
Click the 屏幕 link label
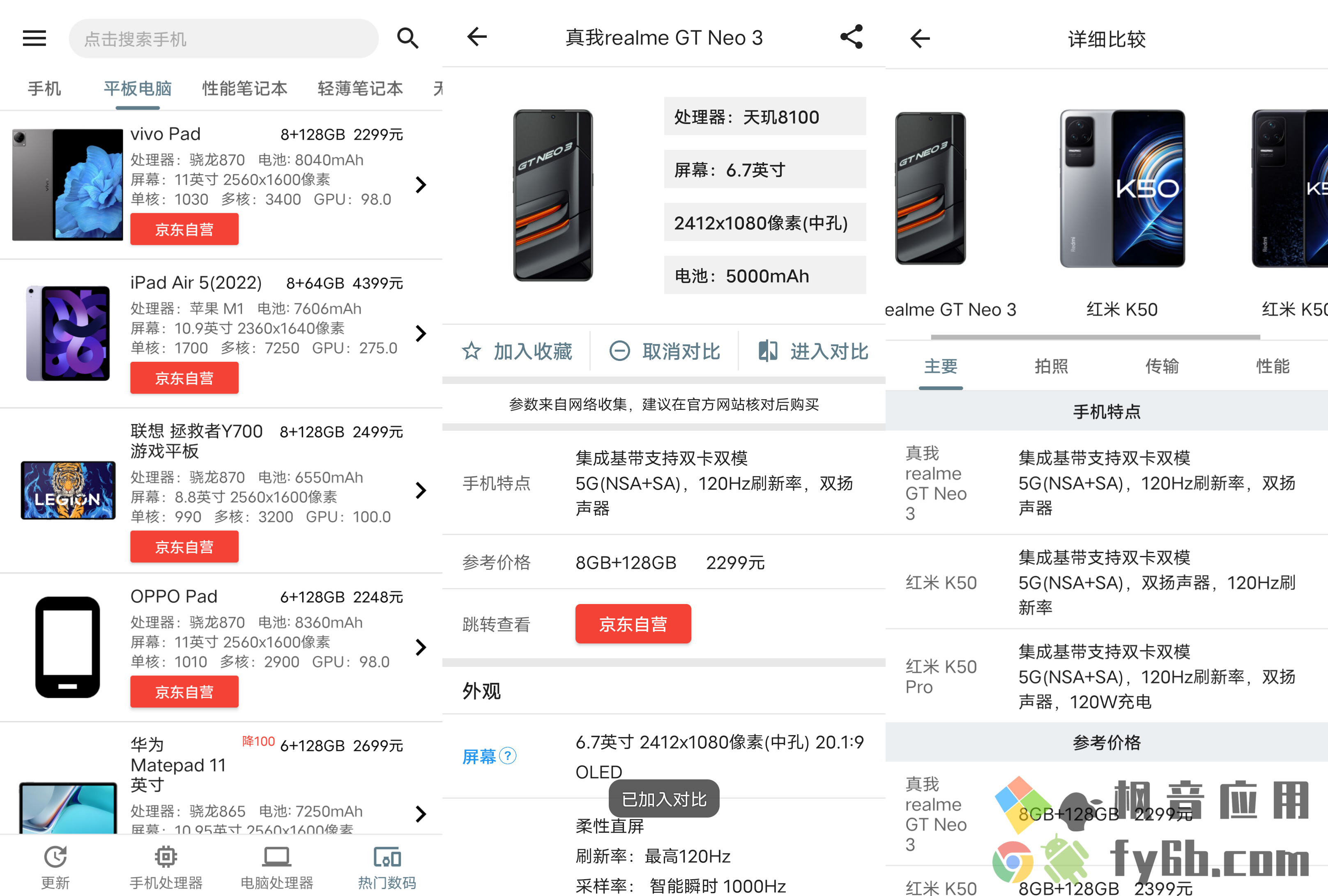(x=479, y=757)
